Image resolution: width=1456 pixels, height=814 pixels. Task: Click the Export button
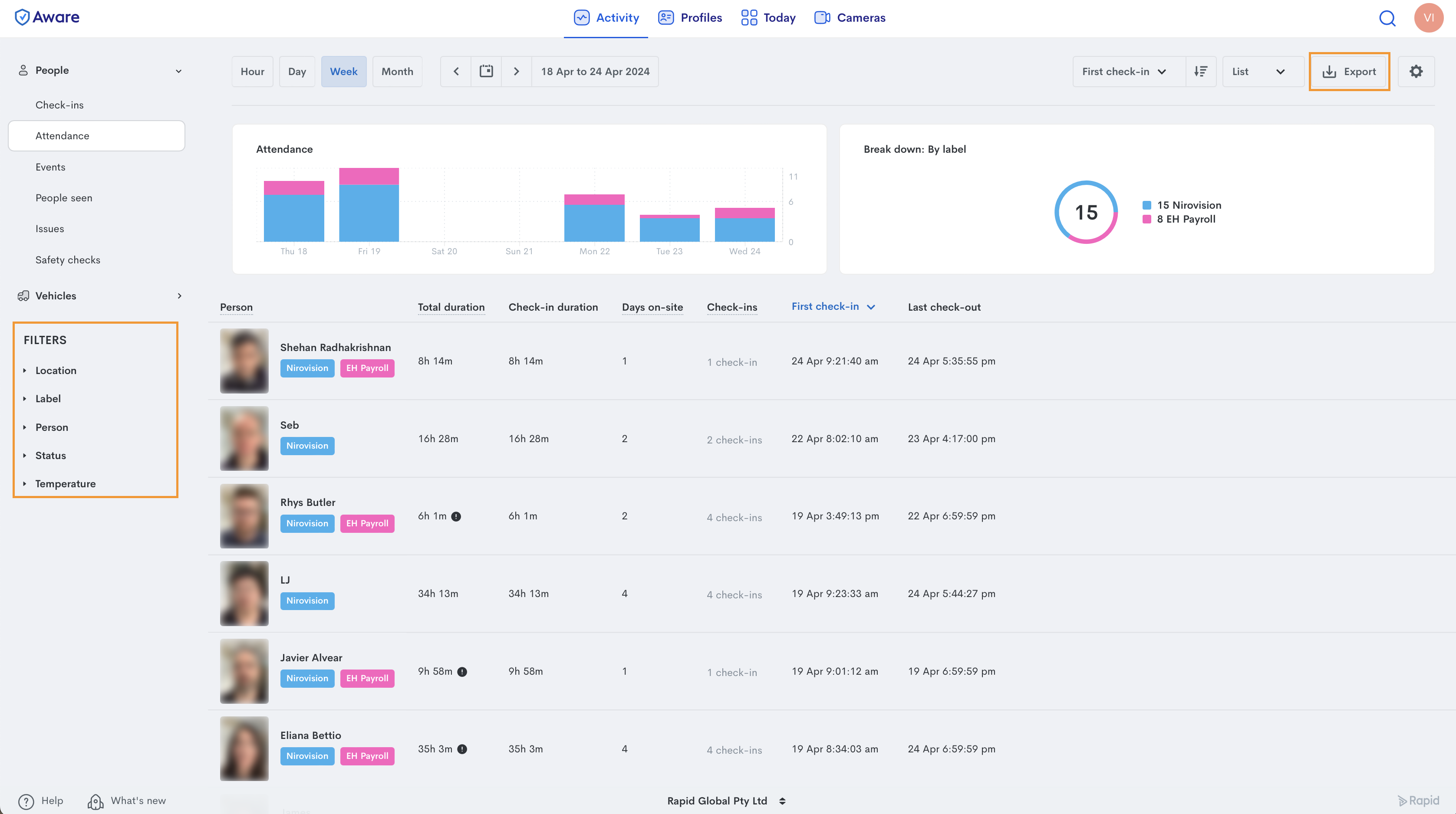pyautogui.click(x=1349, y=71)
